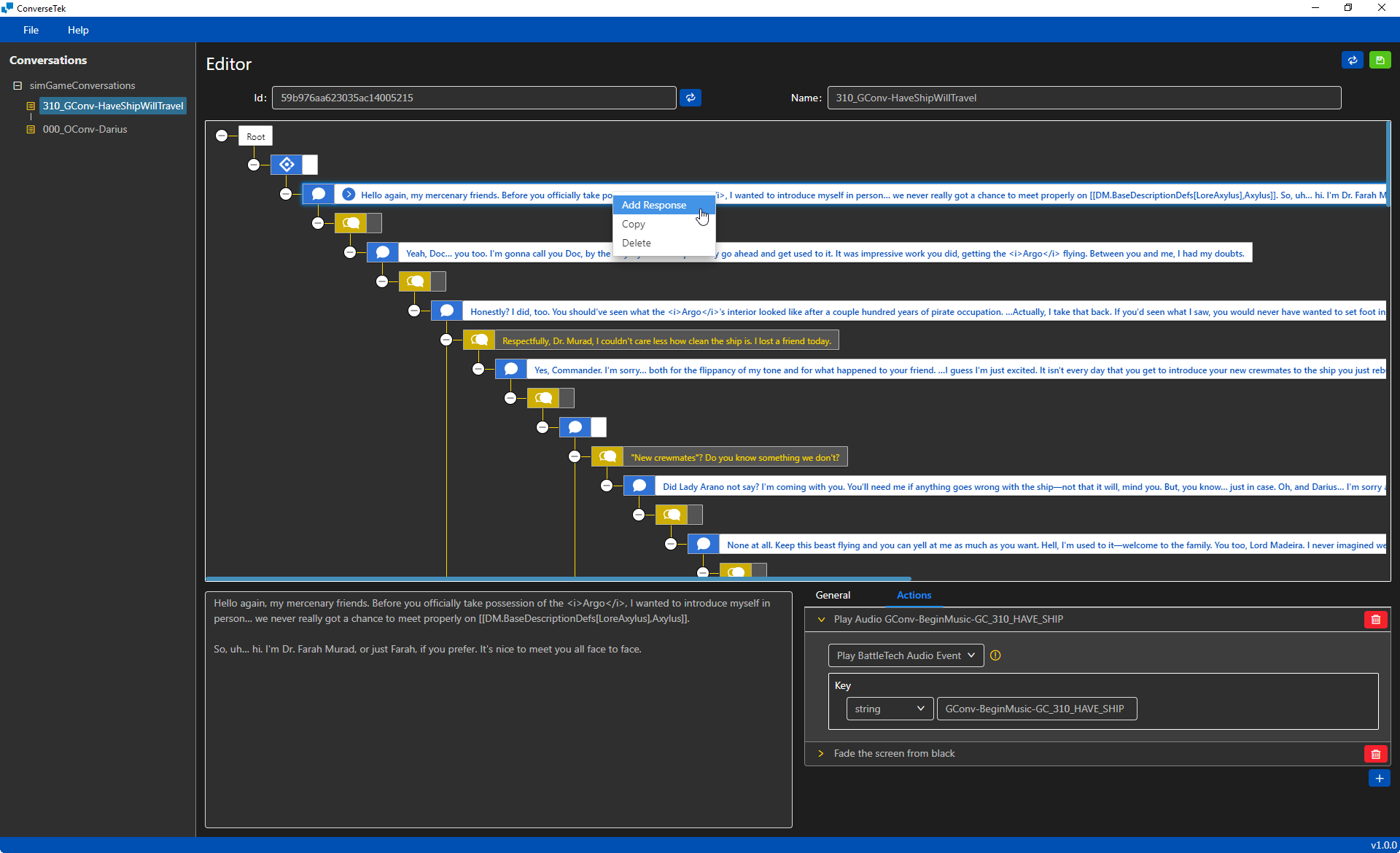Click the blue plus add action button

1379,779
